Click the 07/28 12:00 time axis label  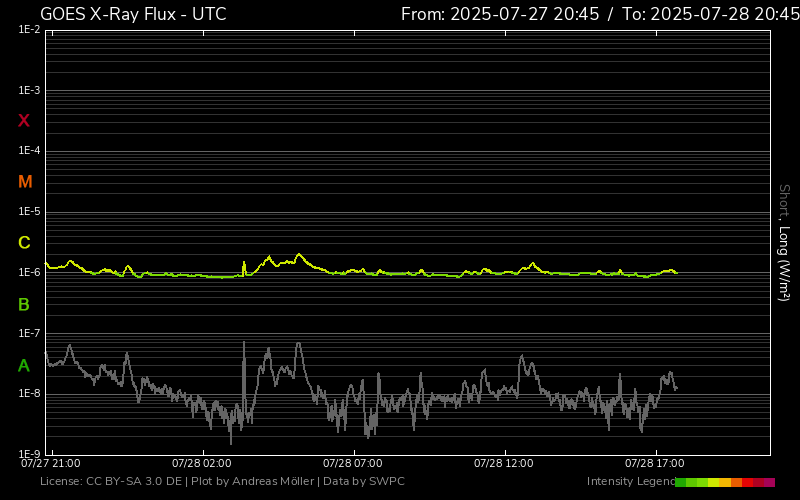point(504,464)
